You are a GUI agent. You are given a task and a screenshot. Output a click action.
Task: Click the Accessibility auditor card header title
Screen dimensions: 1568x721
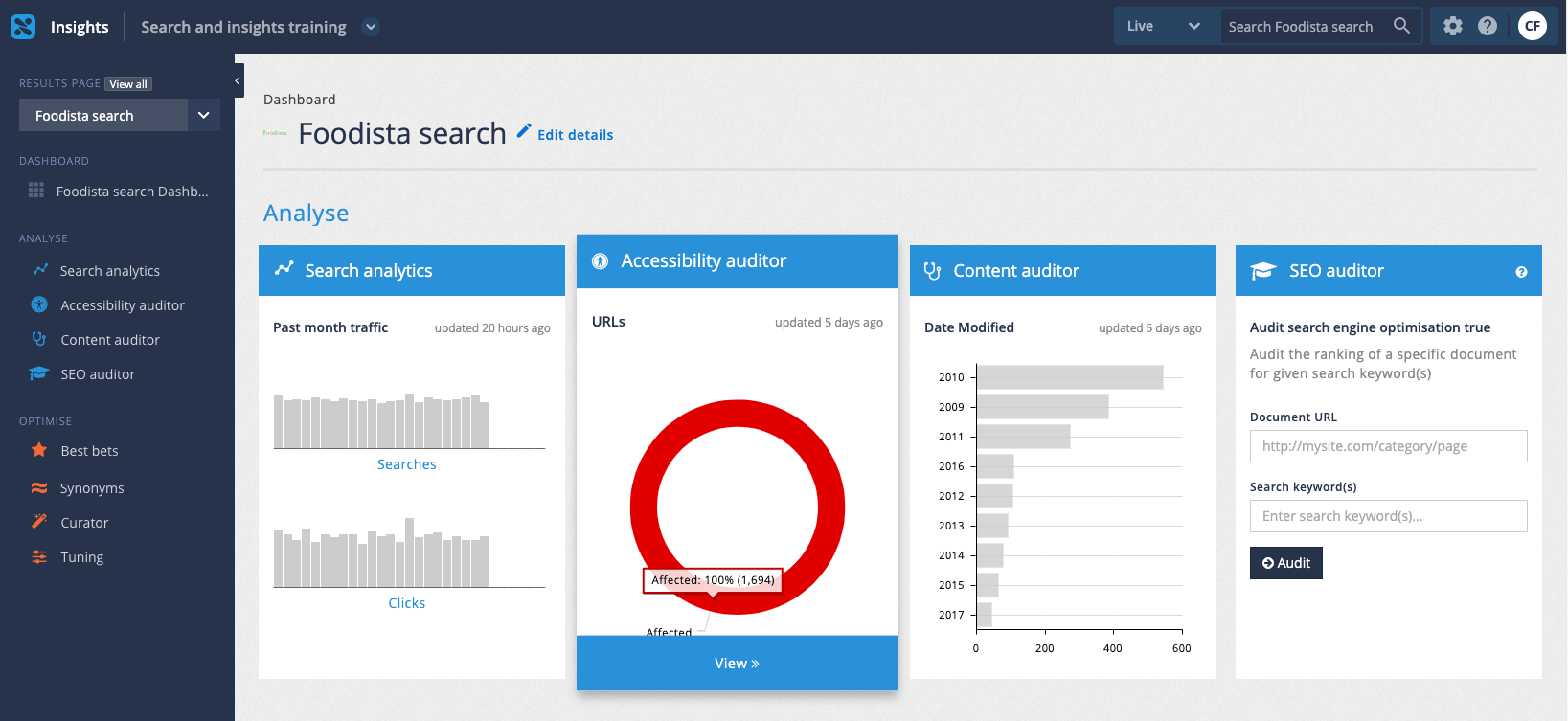click(x=703, y=260)
